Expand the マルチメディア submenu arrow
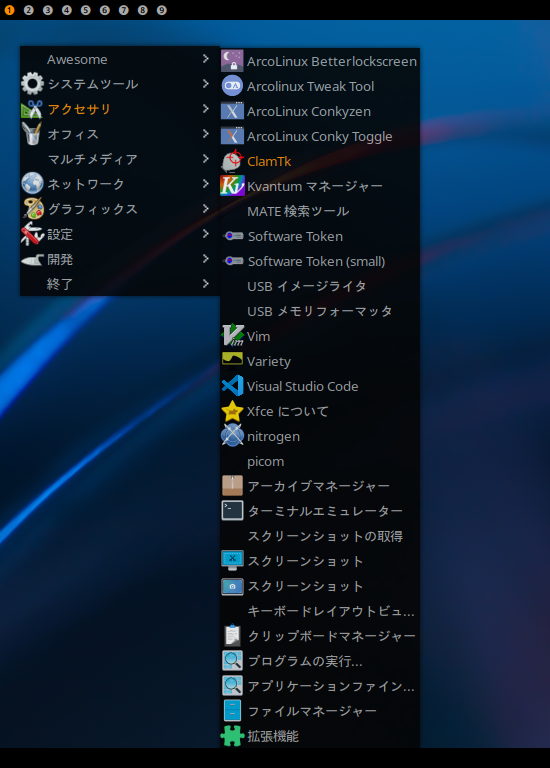The image size is (550, 768). (206, 159)
